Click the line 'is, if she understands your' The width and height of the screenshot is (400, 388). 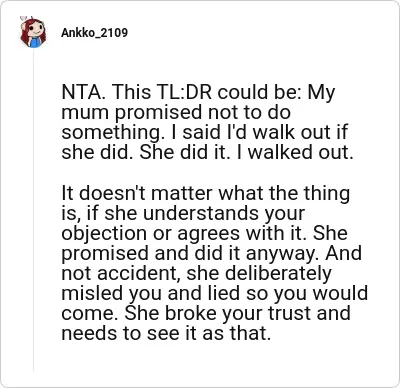[183, 213]
